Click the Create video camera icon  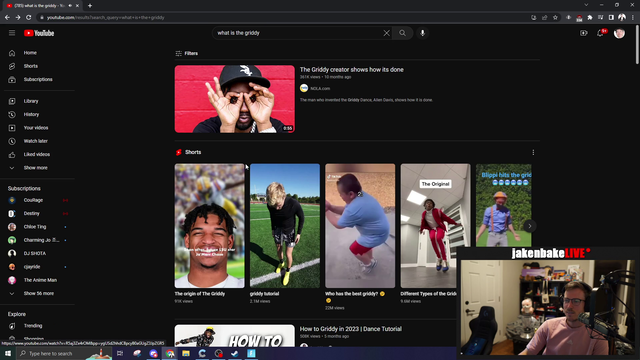tap(584, 33)
